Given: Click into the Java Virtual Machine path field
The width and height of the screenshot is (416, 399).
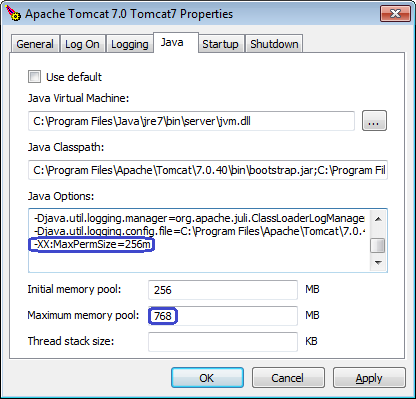Looking at the screenshot, I should pyautogui.click(x=191, y=121).
